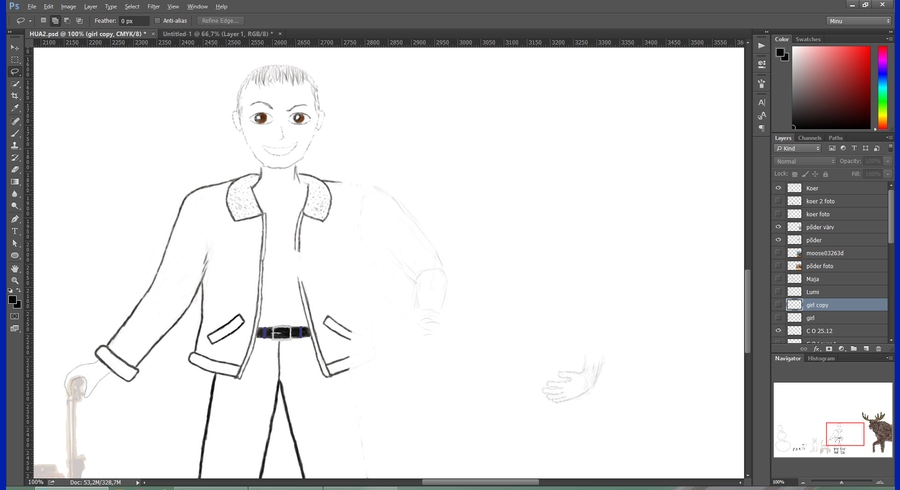Select the Clone Stamp tool
Screen dimensions: 900x490
pyautogui.click(x=15, y=146)
